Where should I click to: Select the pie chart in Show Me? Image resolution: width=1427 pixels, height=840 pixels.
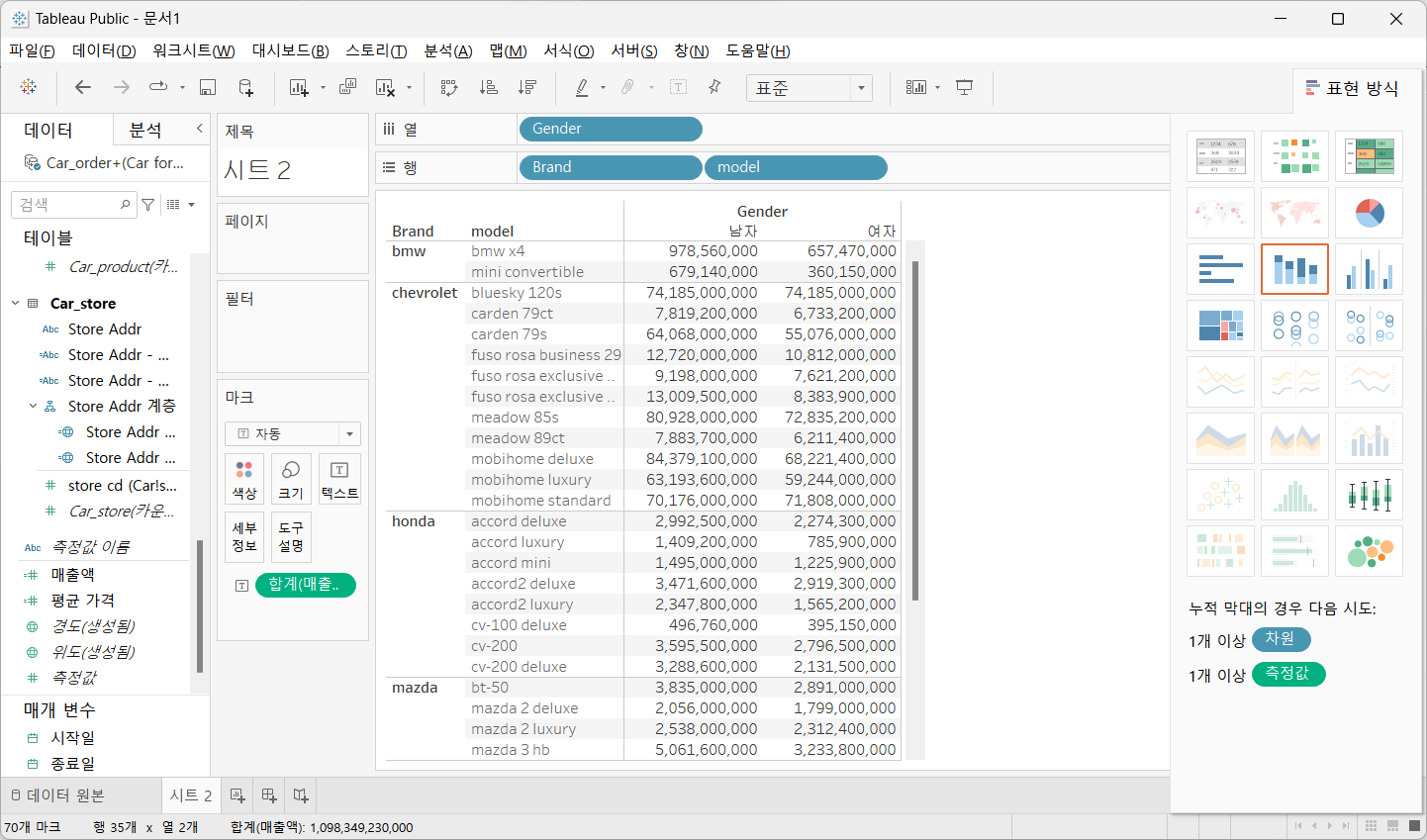1369,213
